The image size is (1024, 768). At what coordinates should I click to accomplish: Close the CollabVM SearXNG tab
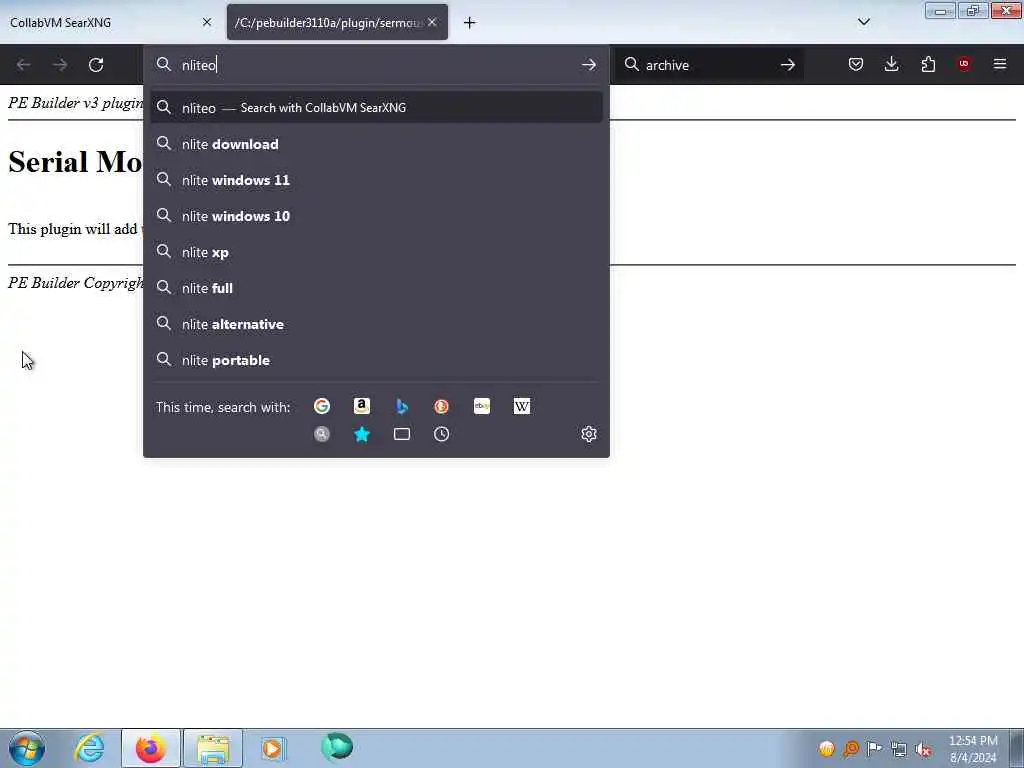point(207,22)
